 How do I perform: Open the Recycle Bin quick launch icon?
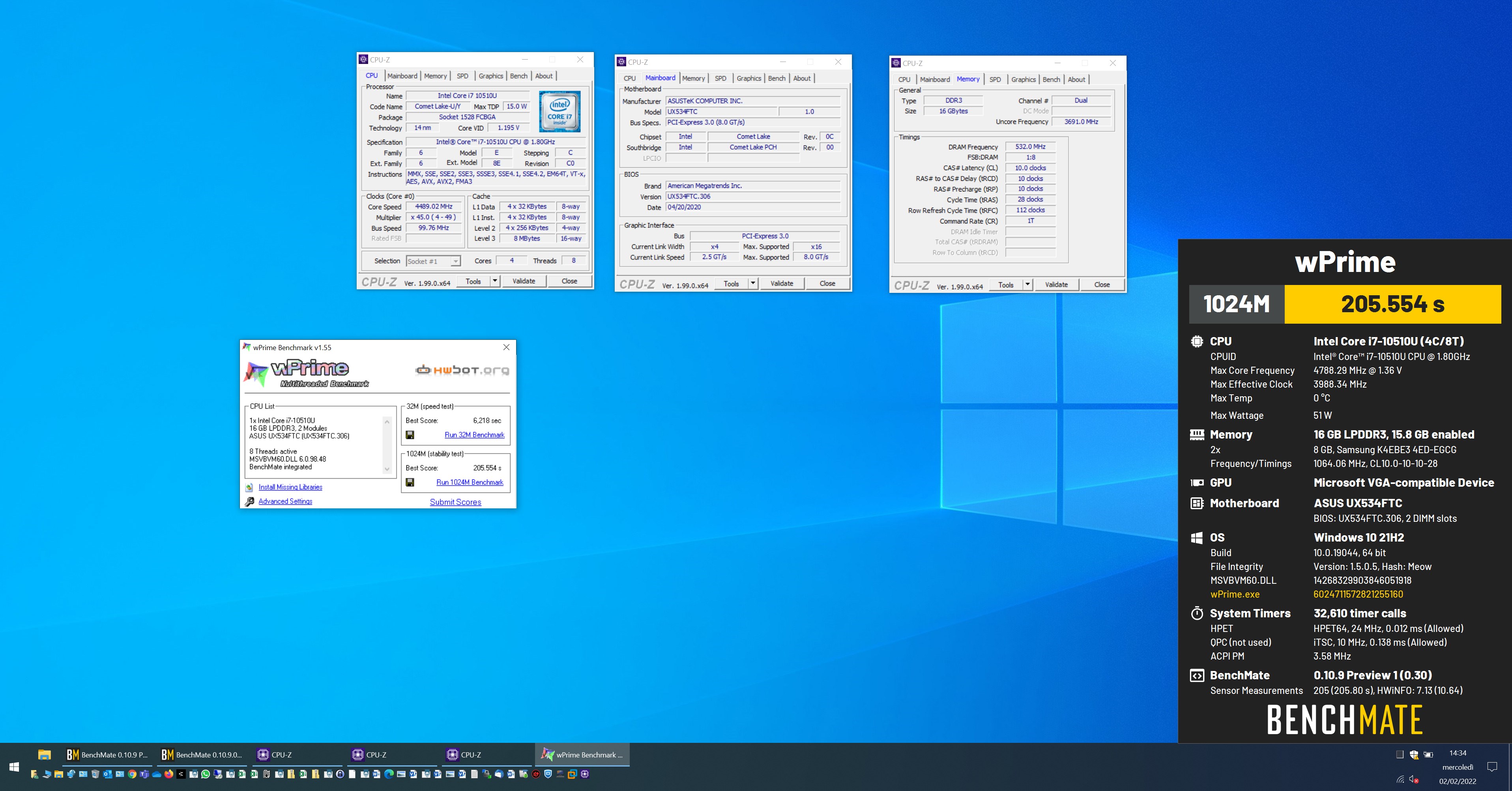[95, 774]
